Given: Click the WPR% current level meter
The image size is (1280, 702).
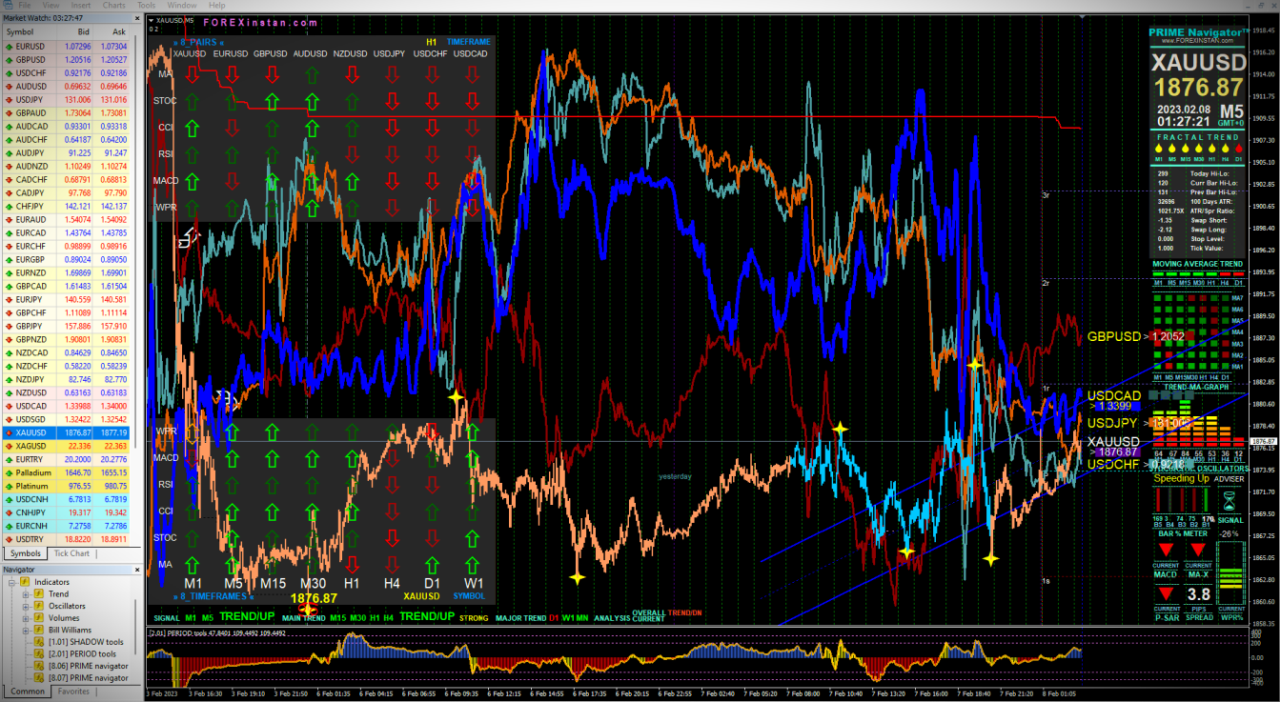Looking at the screenshot, I should coord(1231,572).
